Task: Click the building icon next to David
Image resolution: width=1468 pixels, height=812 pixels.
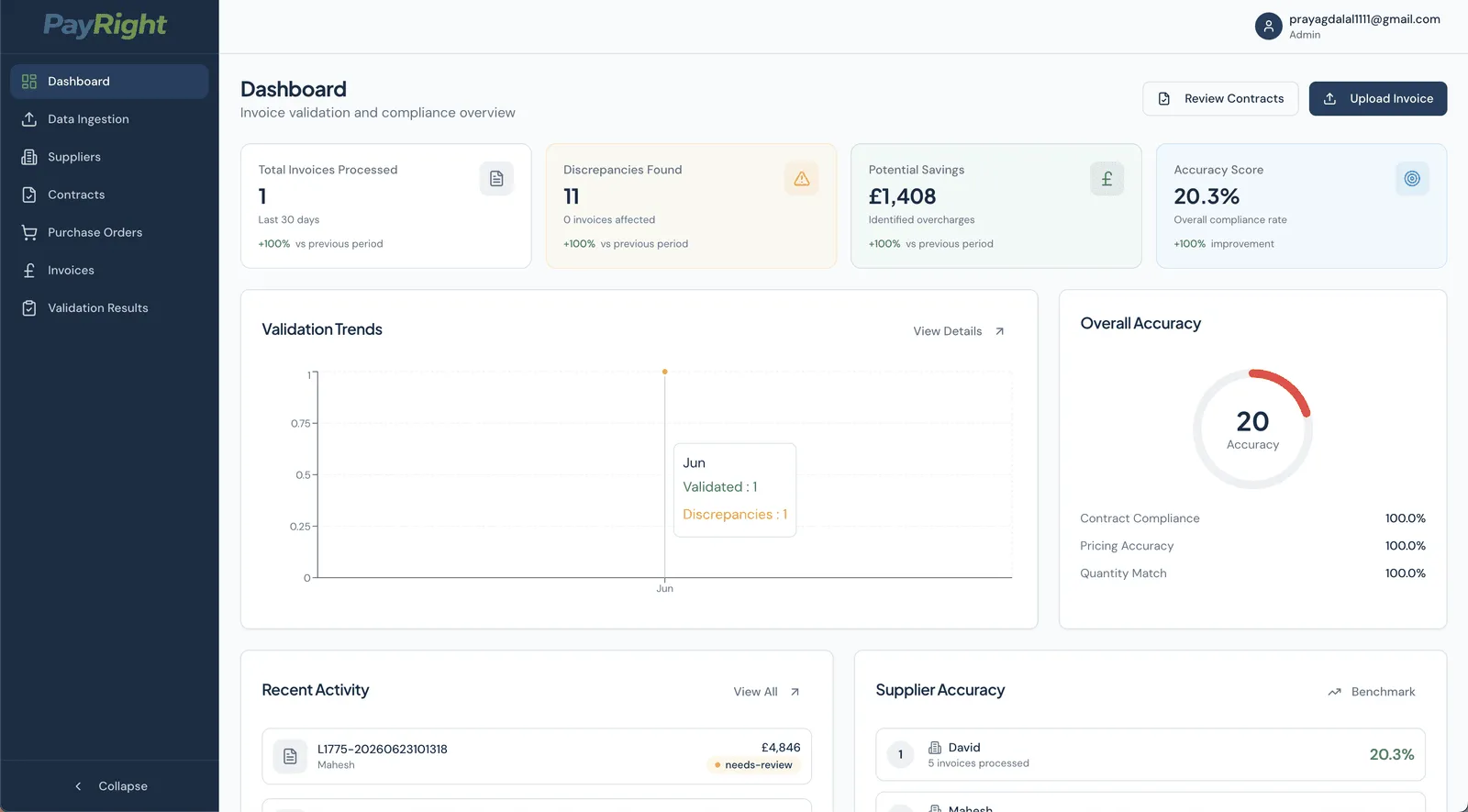Action: point(935,748)
